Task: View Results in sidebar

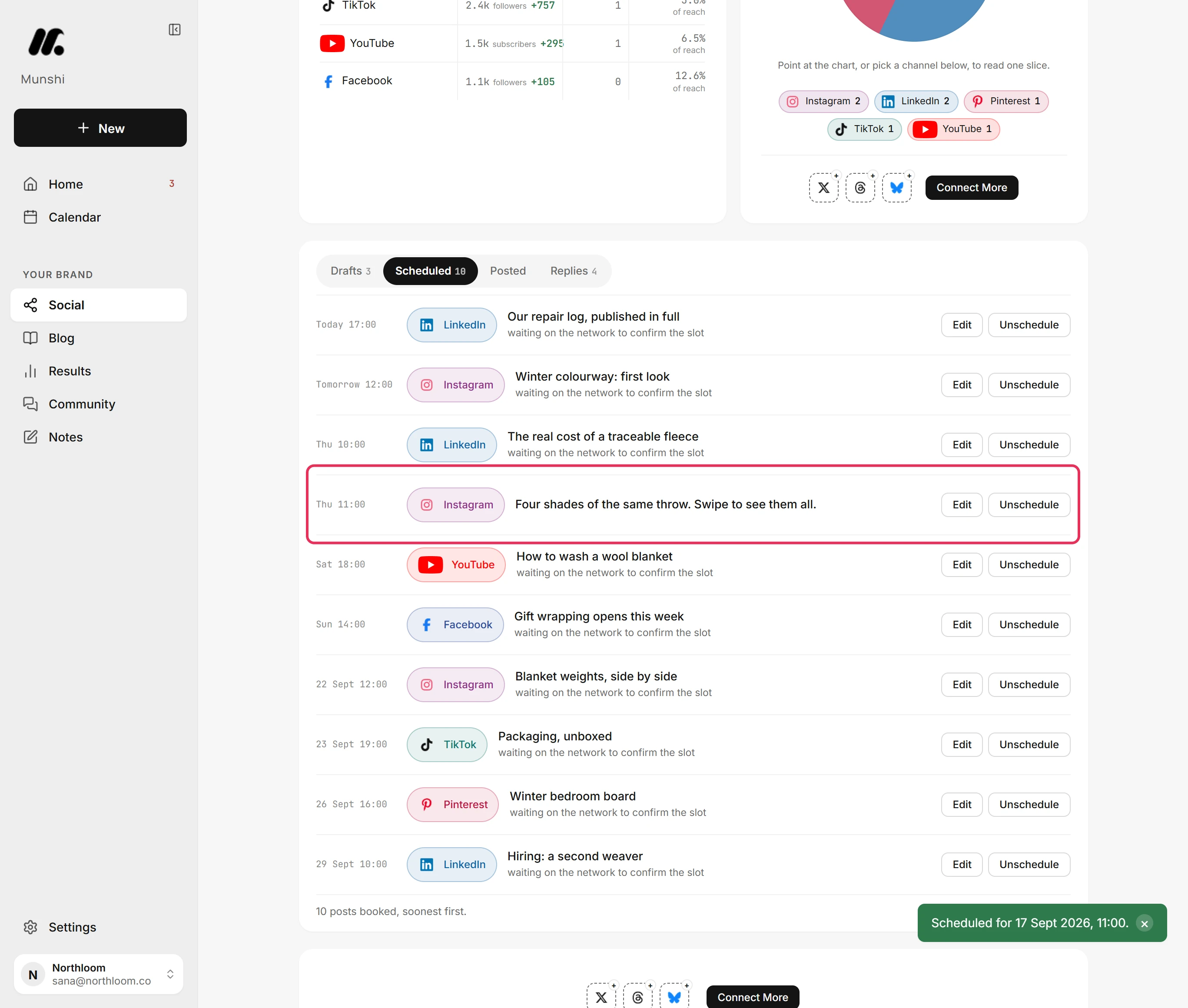Action: tap(98, 371)
